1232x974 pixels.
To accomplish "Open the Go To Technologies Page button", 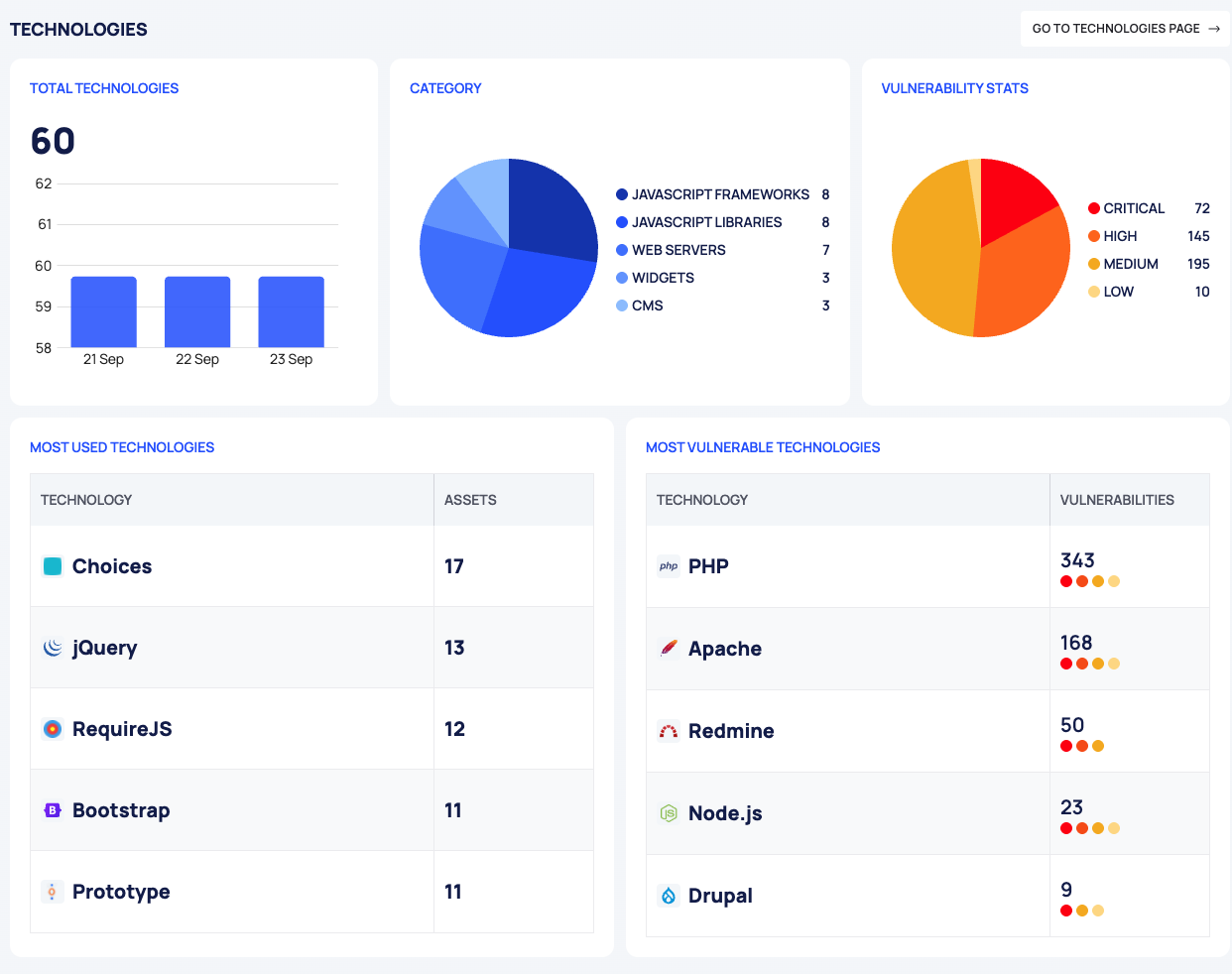I will click(x=1125, y=29).
